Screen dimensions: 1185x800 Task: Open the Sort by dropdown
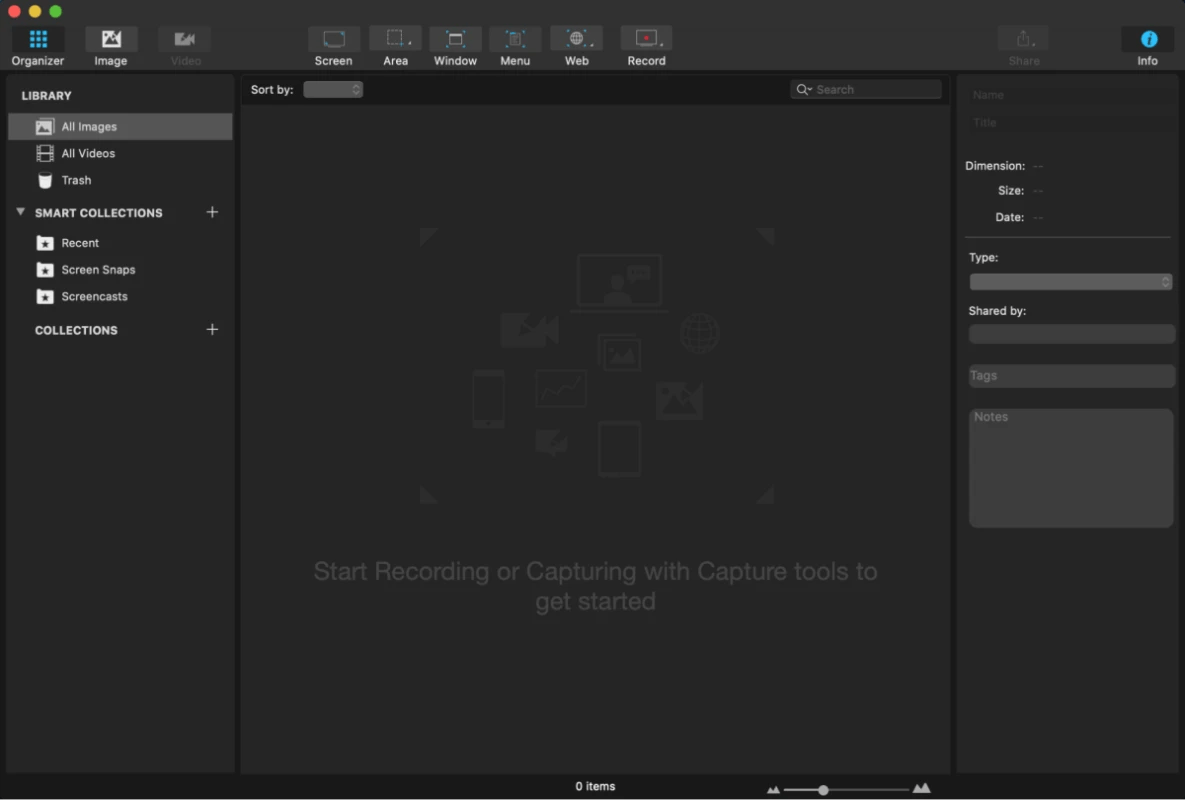(333, 89)
